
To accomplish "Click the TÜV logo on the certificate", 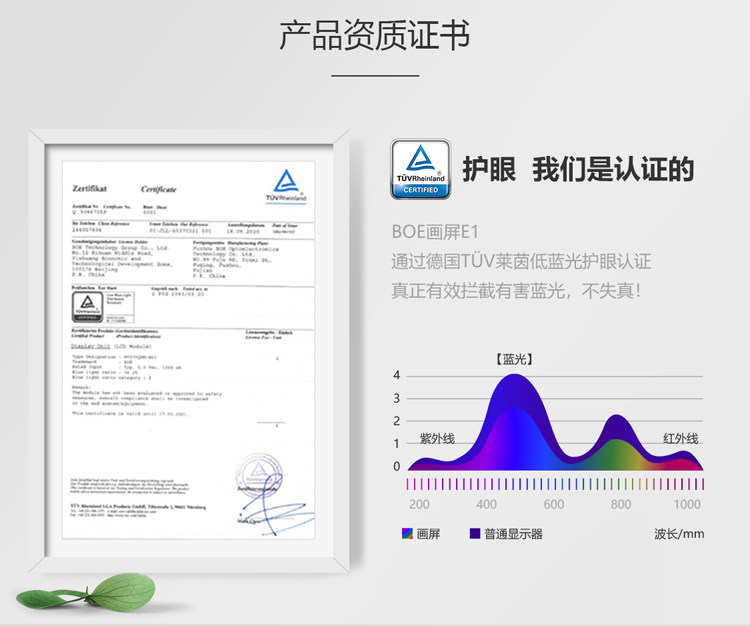I will pos(286,186).
